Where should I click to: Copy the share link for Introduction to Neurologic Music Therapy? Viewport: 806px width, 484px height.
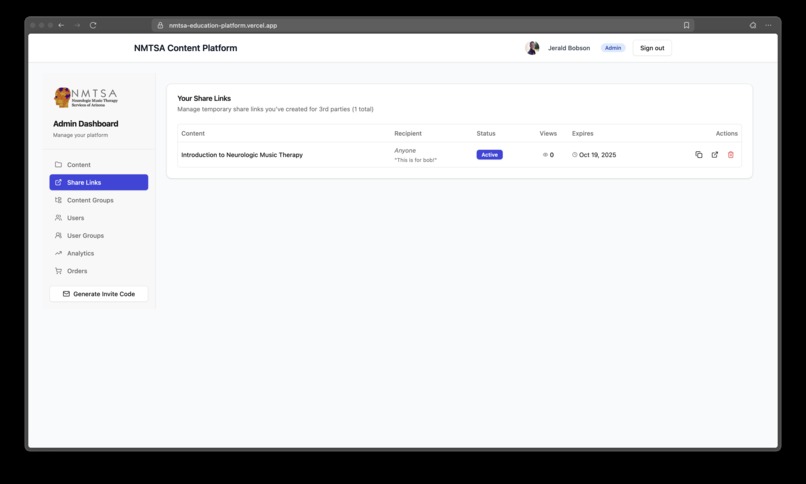pos(699,155)
